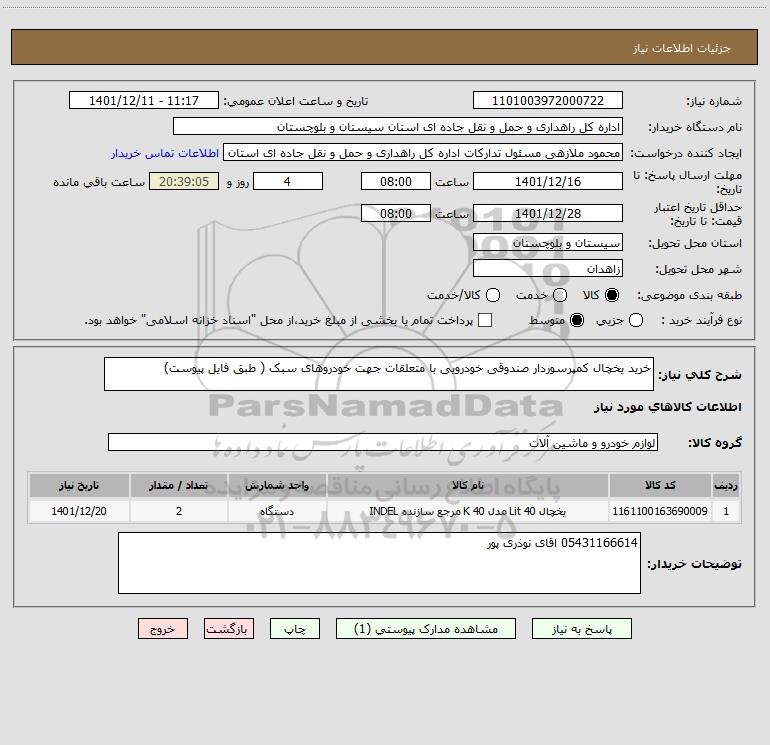Select the خدمت radio button

coord(560,295)
